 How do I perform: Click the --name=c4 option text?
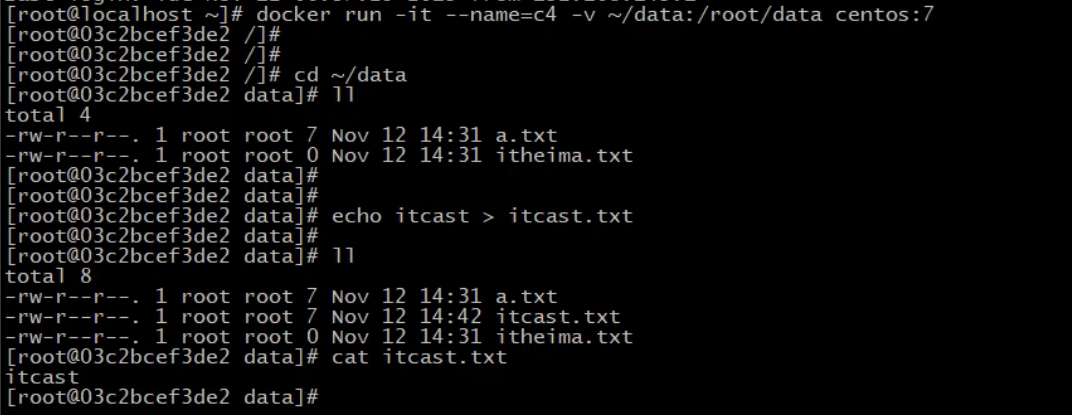[x=501, y=14]
